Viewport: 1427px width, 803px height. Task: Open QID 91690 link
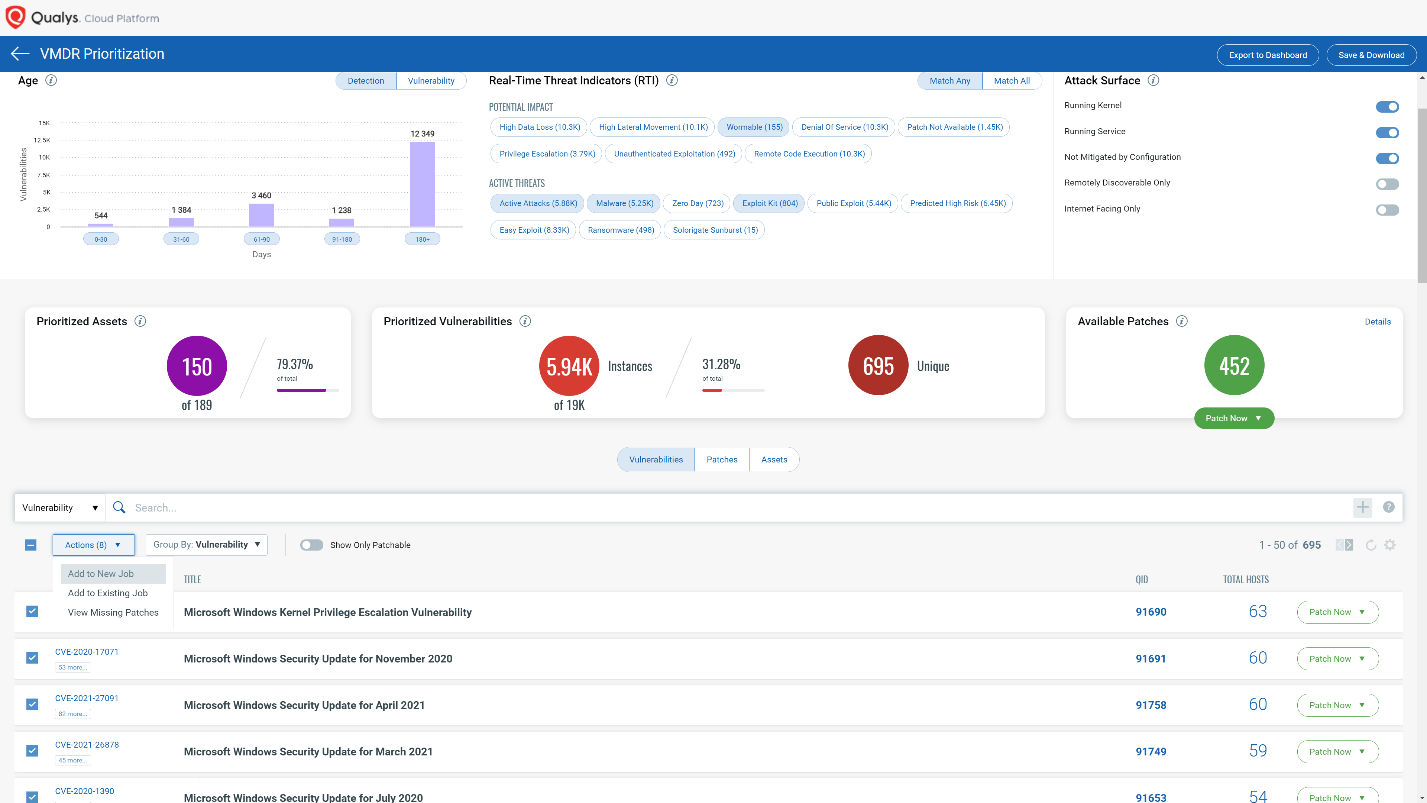(1151, 612)
